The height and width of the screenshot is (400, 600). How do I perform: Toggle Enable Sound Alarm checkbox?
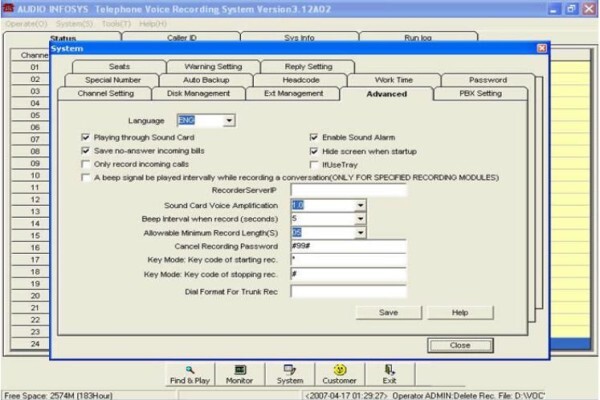tap(314, 137)
